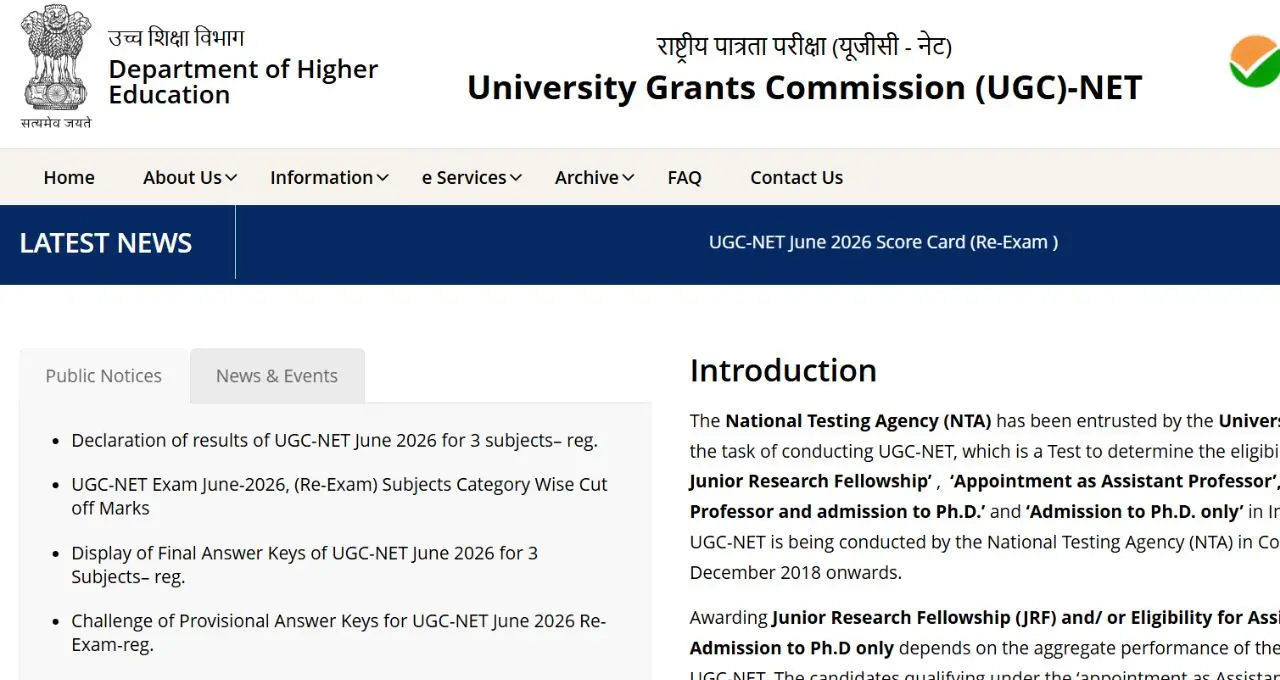1280x680 pixels.
Task: Switch to the News & Events tab
Action: point(277,376)
